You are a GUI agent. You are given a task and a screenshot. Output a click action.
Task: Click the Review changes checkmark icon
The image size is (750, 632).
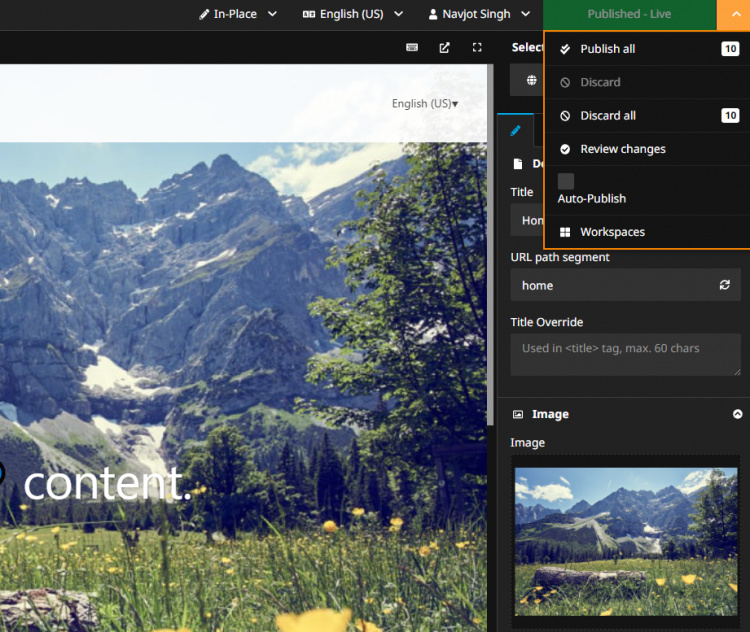(565, 149)
